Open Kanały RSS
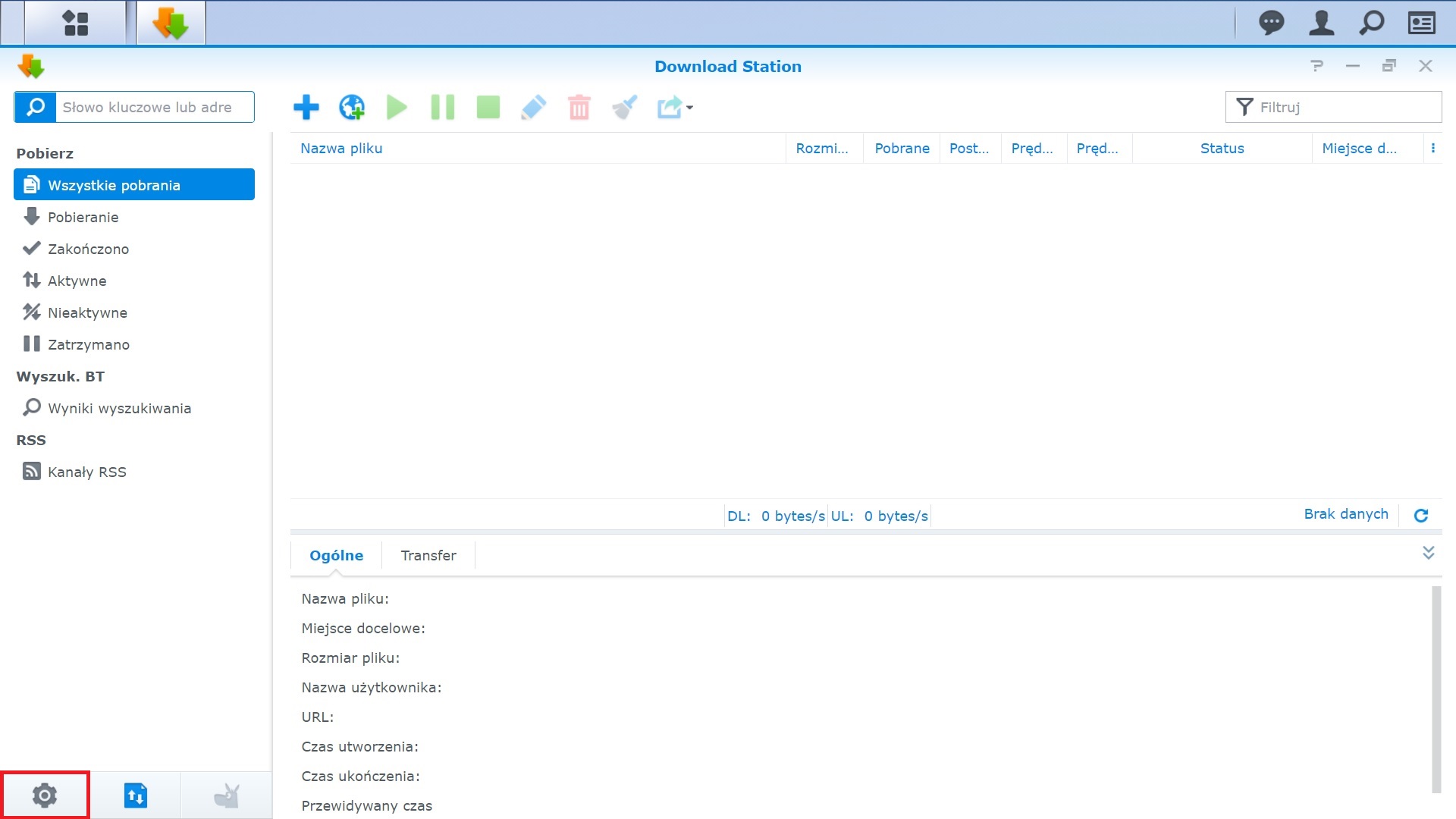This screenshot has height=819, width=1456. click(134, 472)
